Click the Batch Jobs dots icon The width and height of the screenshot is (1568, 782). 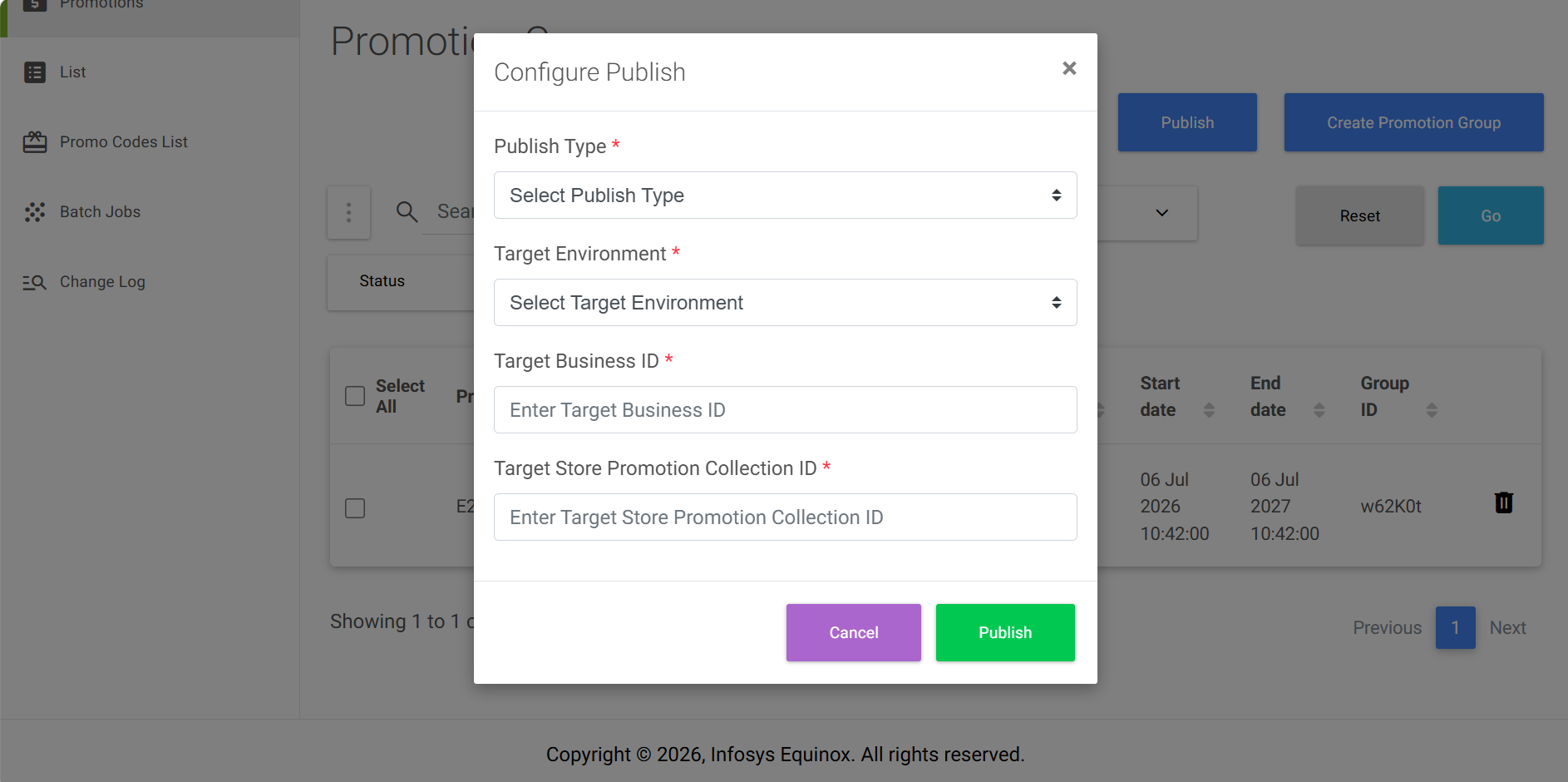[x=35, y=212]
